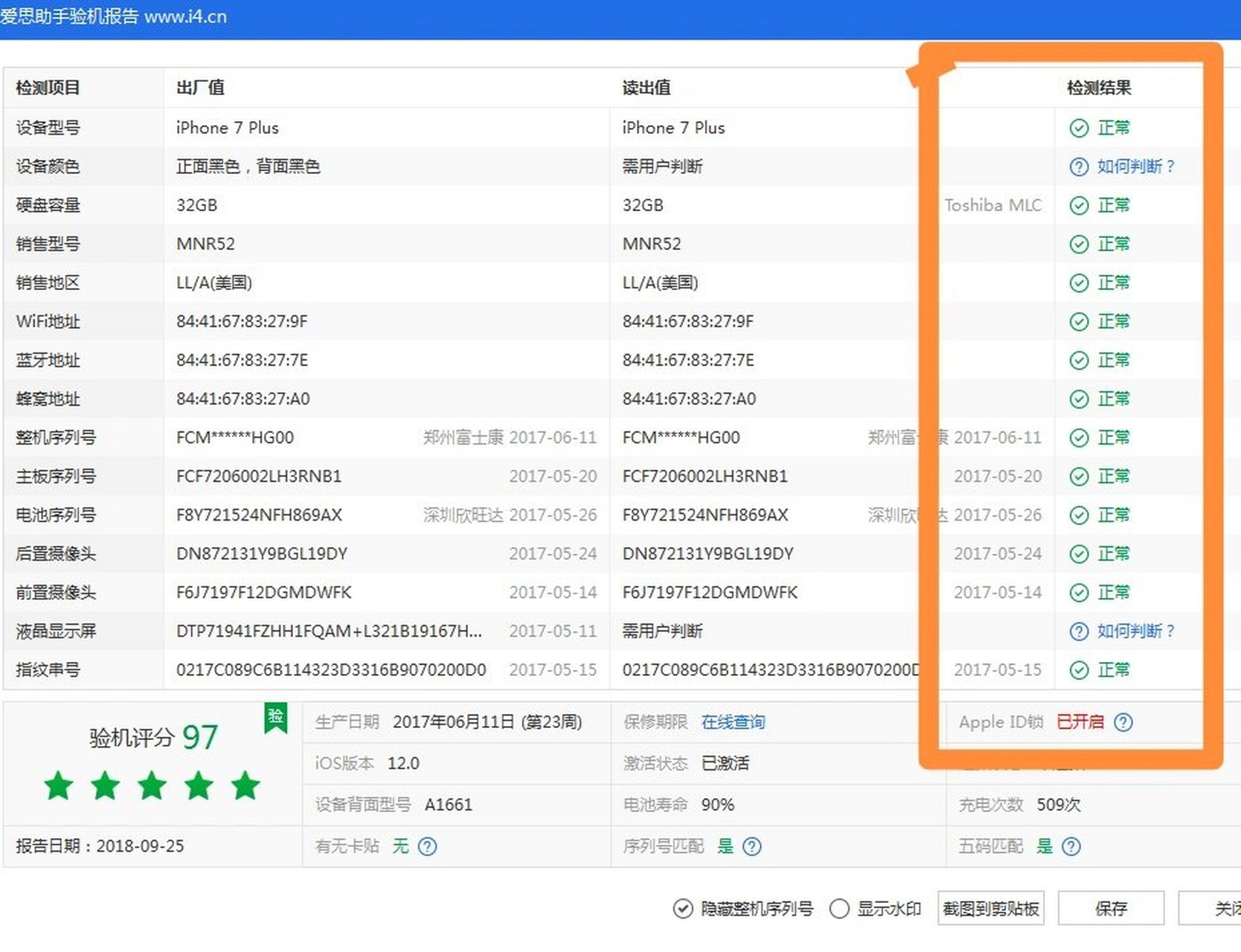
Task: Click 电池寿命 value 90%
Action: [x=718, y=805]
